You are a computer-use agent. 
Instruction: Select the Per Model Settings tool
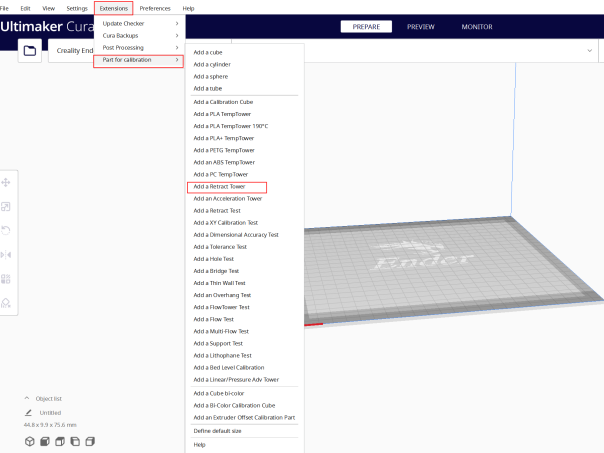point(6,279)
